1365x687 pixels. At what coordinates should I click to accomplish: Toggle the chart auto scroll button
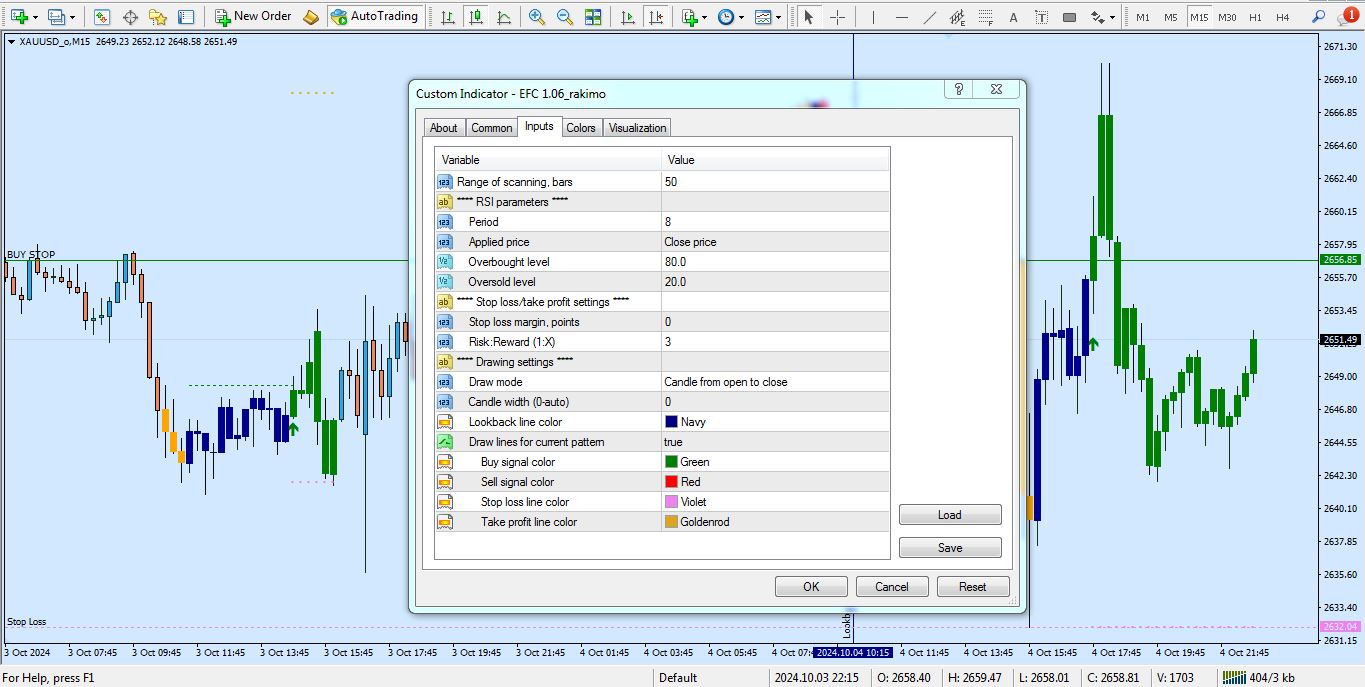627,17
